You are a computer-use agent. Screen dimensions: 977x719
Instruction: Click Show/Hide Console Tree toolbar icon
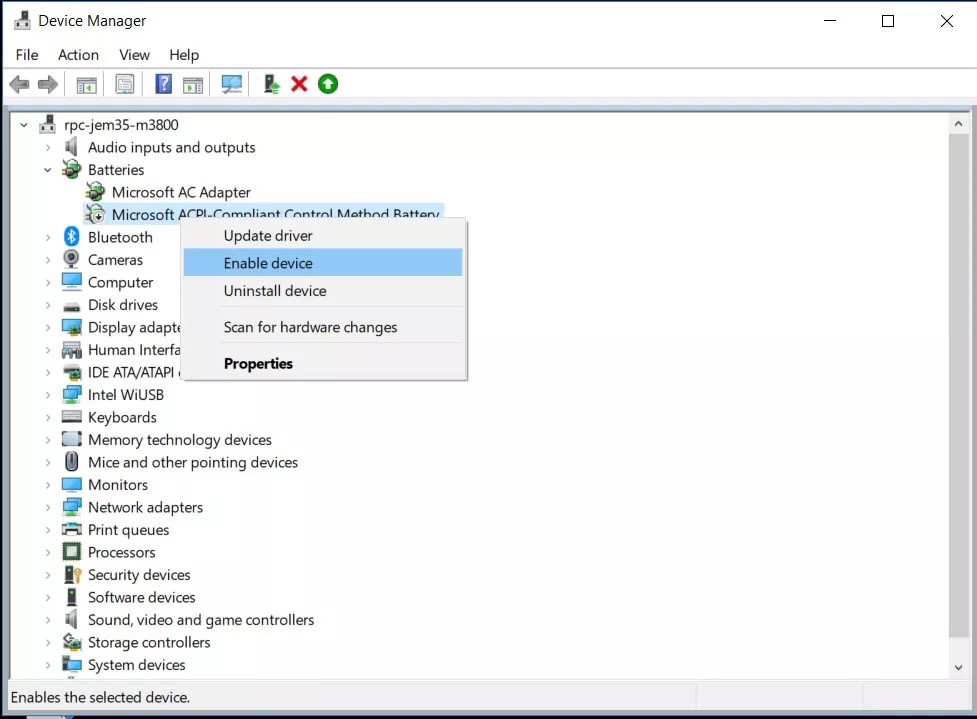pos(87,84)
